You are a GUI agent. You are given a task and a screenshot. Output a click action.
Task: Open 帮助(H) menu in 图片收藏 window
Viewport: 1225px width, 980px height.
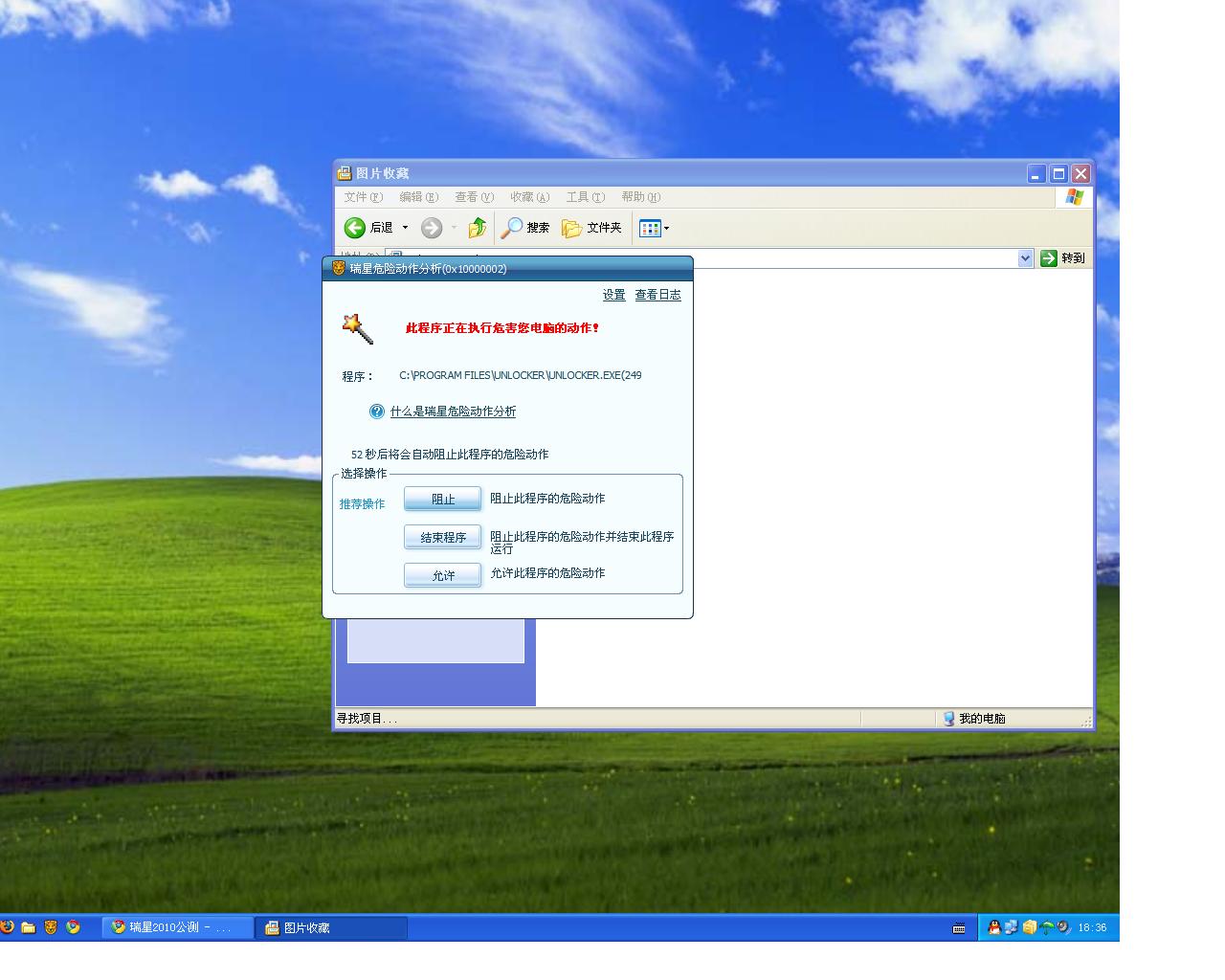point(640,197)
